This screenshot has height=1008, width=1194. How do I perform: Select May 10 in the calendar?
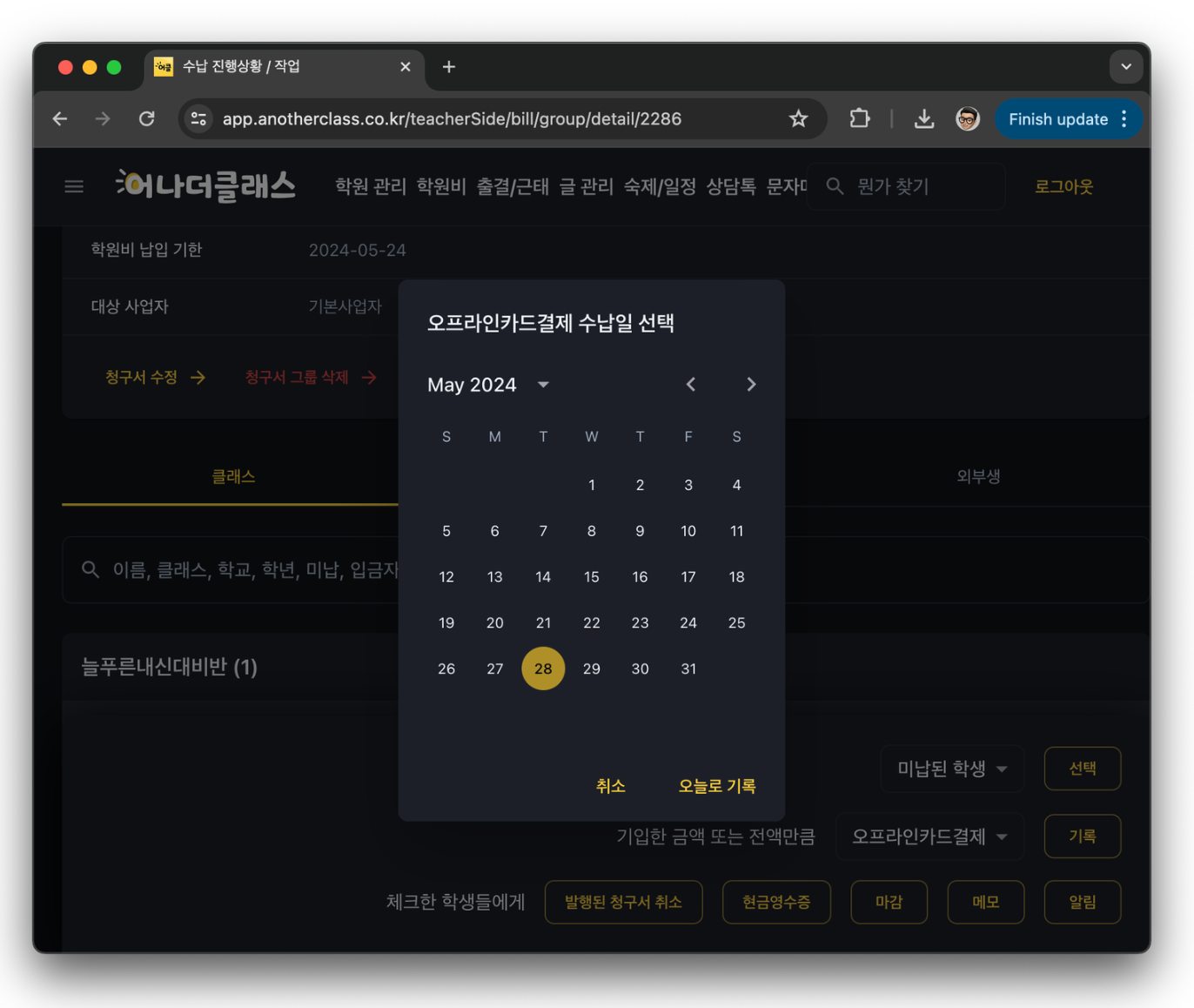[x=688, y=531]
